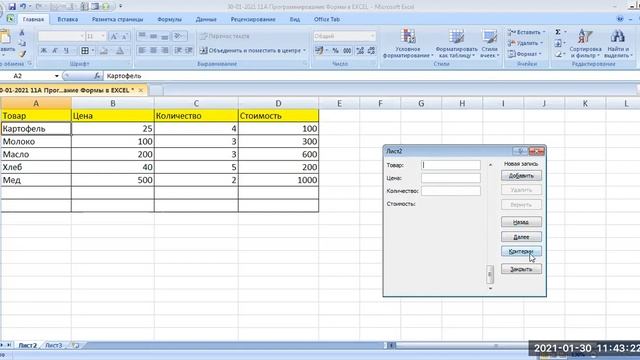Click Добавить button in form
Image resolution: width=640 pixels, height=360 pixels.
coord(521,176)
